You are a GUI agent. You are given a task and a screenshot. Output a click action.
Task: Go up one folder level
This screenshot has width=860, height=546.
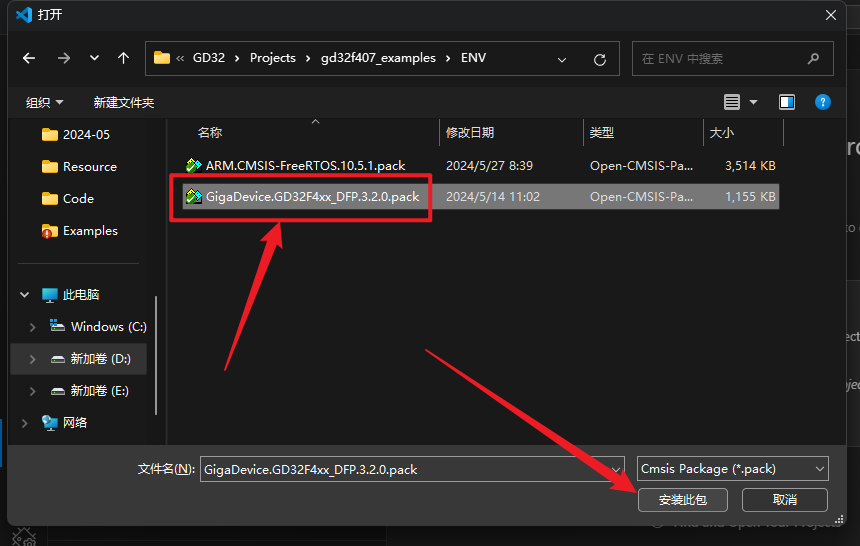click(x=123, y=58)
